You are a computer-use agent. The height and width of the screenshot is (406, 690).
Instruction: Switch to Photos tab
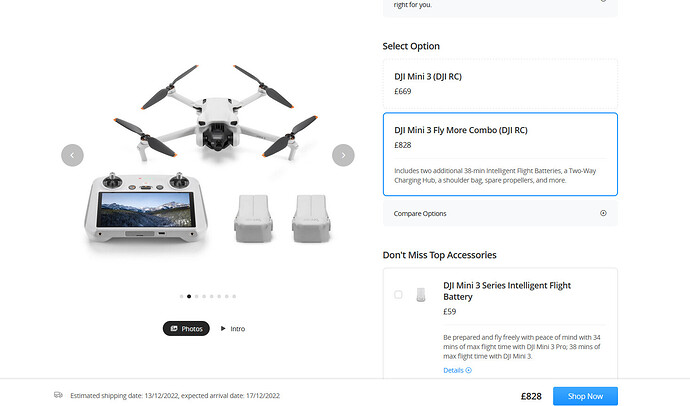(x=186, y=328)
